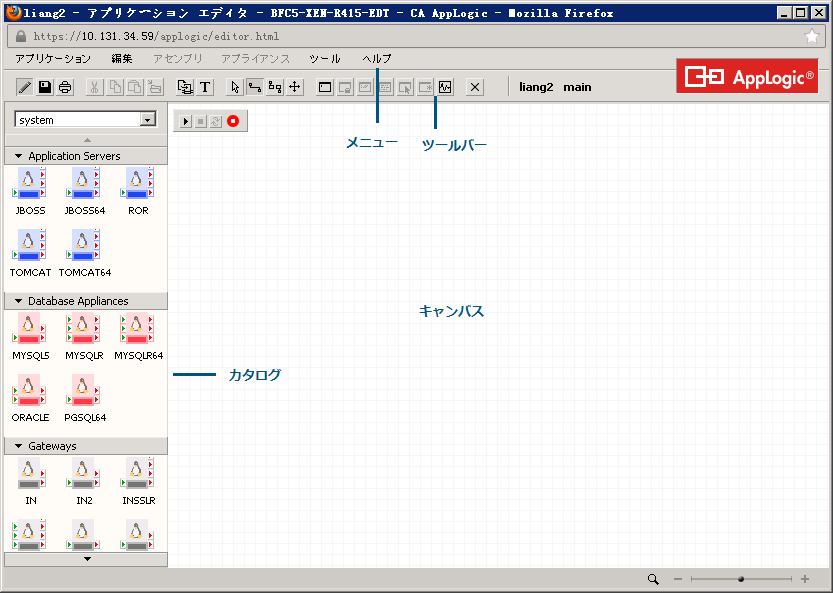Select the INSSLR gateway appliance
This screenshot has height=593, width=833.
[x=137, y=473]
